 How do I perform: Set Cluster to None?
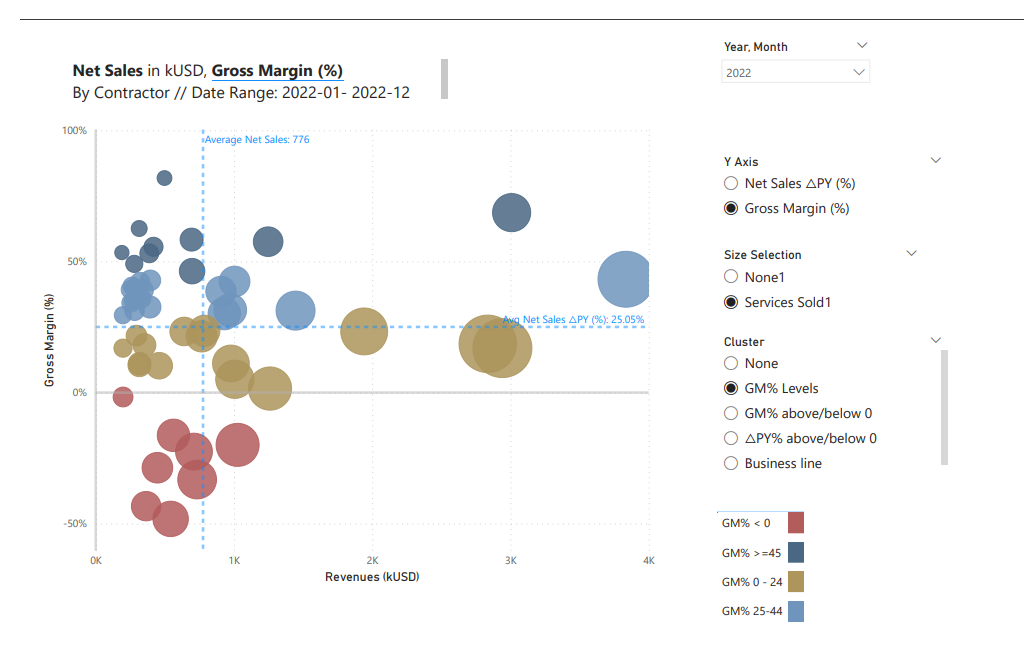coord(731,363)
